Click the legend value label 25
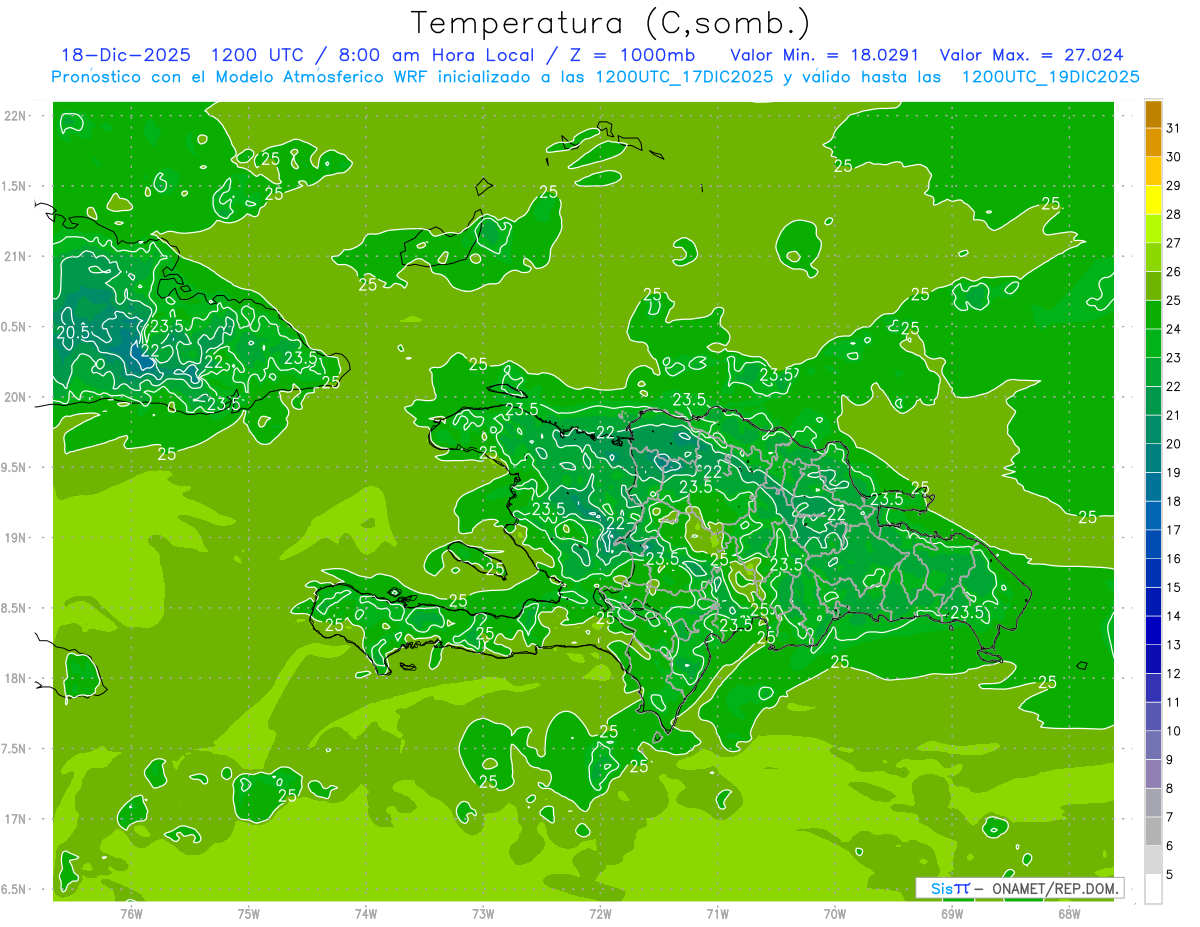This screenshot has height=927, width=1200. click(1174, 300)
